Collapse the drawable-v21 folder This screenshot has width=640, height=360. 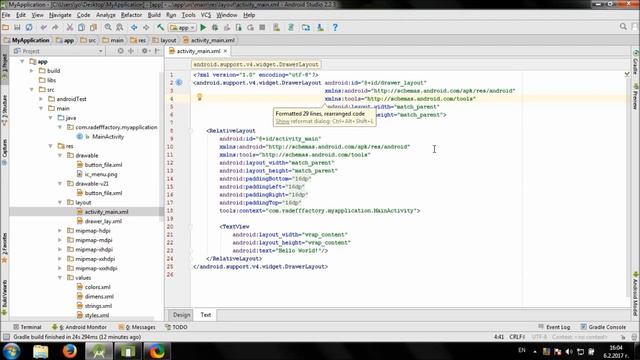click(x=60, y=184)
